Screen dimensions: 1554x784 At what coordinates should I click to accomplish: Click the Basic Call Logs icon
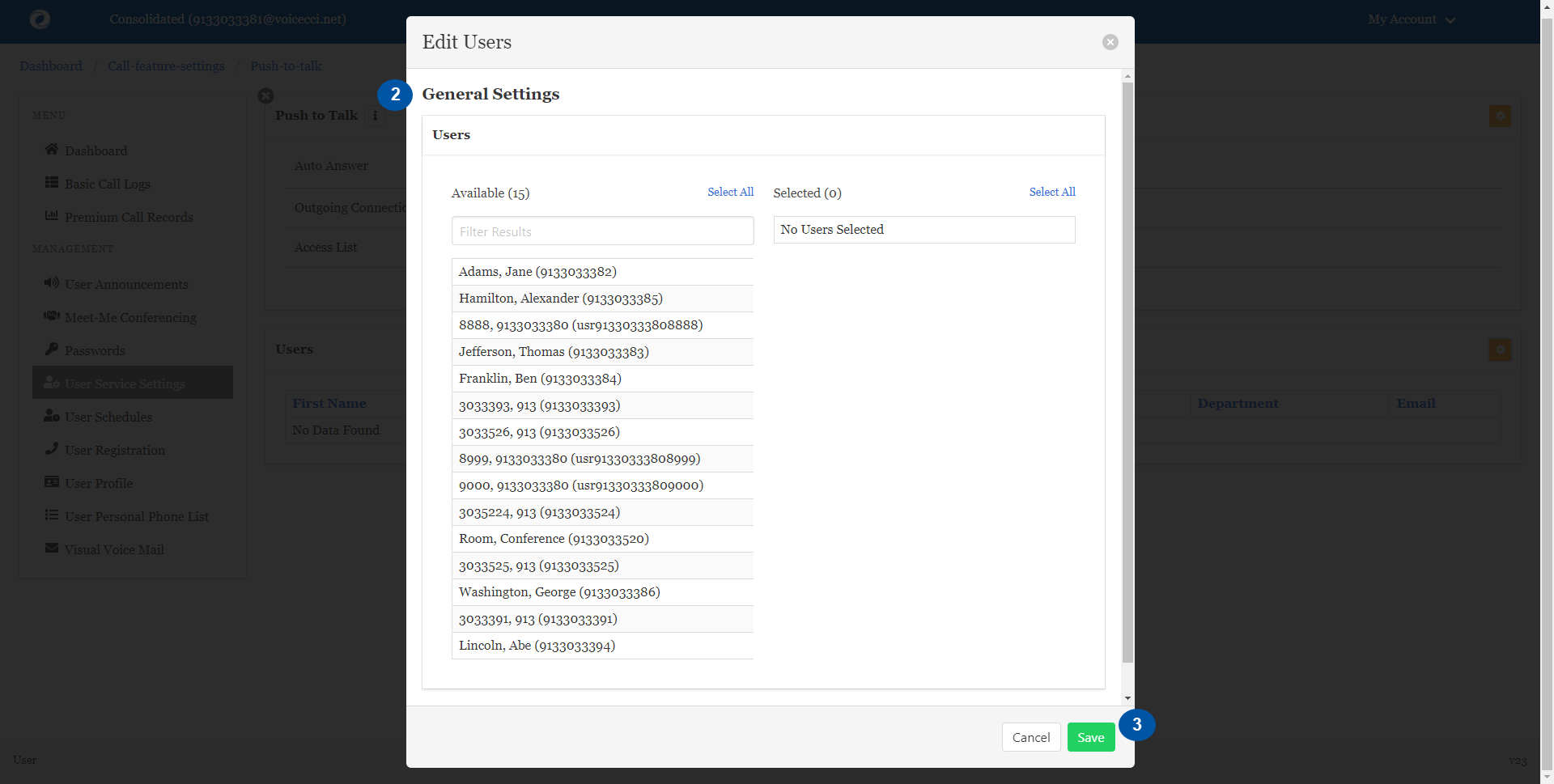click(x=52, y=183)
